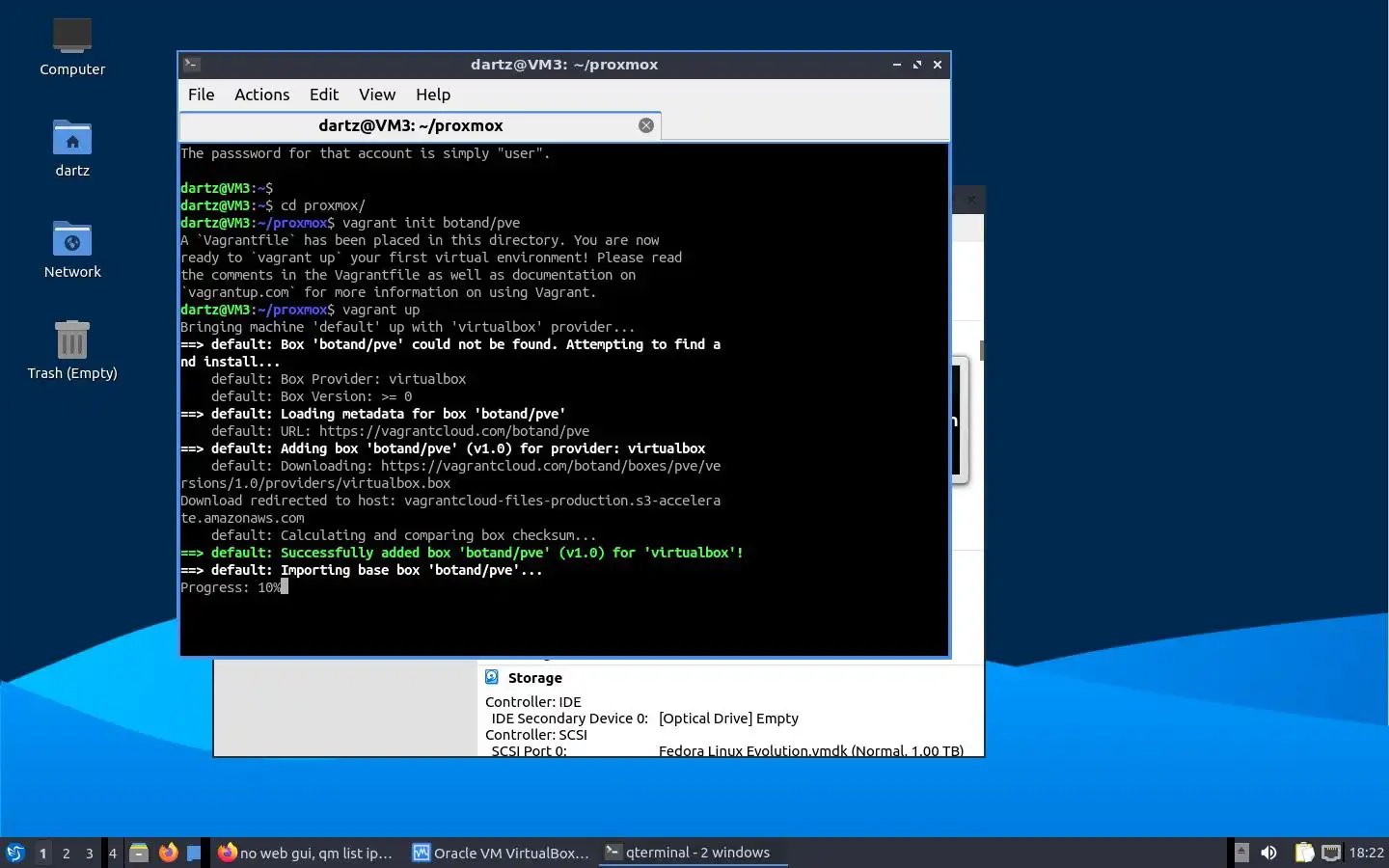Click the show desktop icon in taskbar
The width and height of the screenshot is (1389, 868).
coord(194,853)
